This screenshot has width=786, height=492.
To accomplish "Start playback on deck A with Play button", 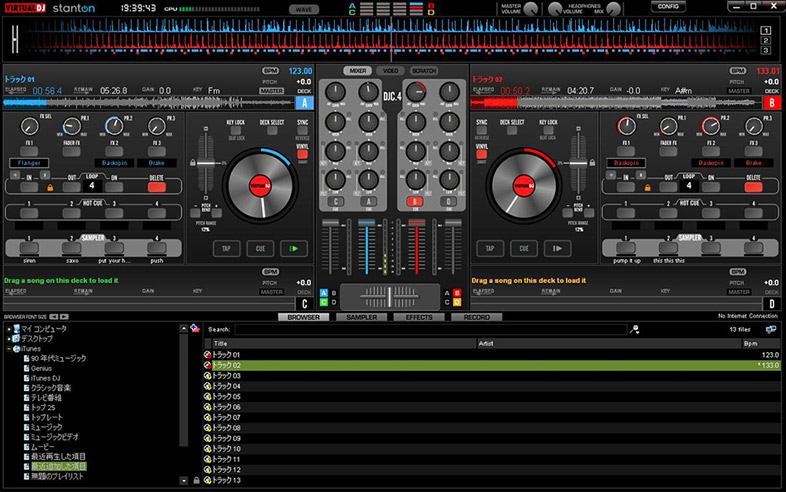I will coord(294,248).
